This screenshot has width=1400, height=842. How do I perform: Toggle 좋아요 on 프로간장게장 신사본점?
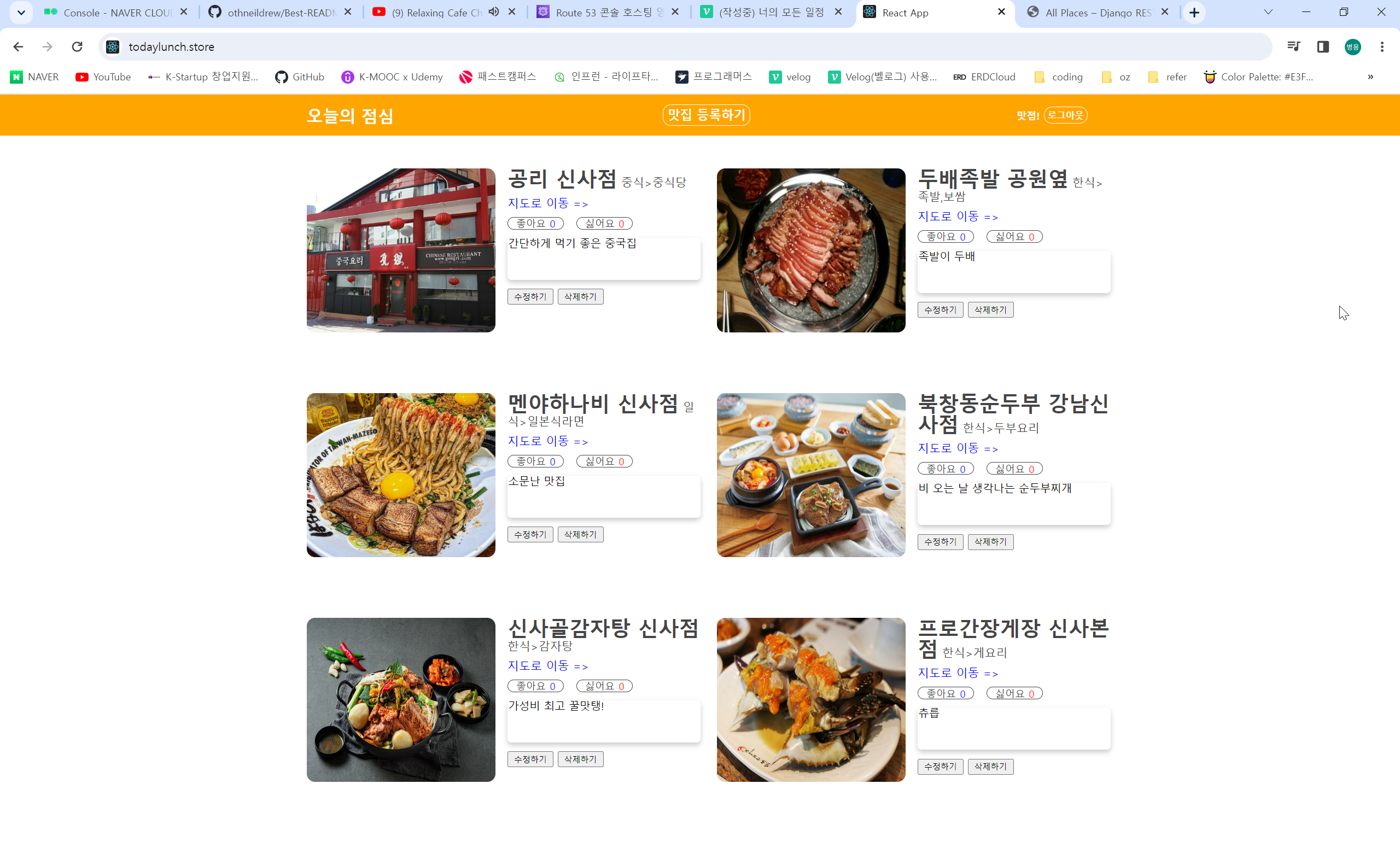(x=946, y=693)
